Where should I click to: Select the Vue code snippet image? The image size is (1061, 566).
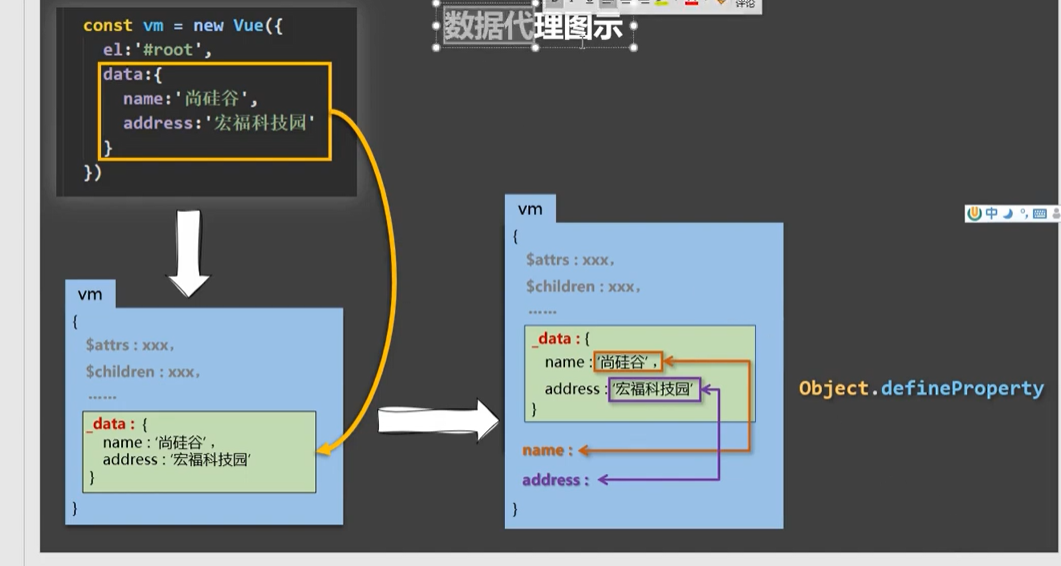[x=206, y=100]
